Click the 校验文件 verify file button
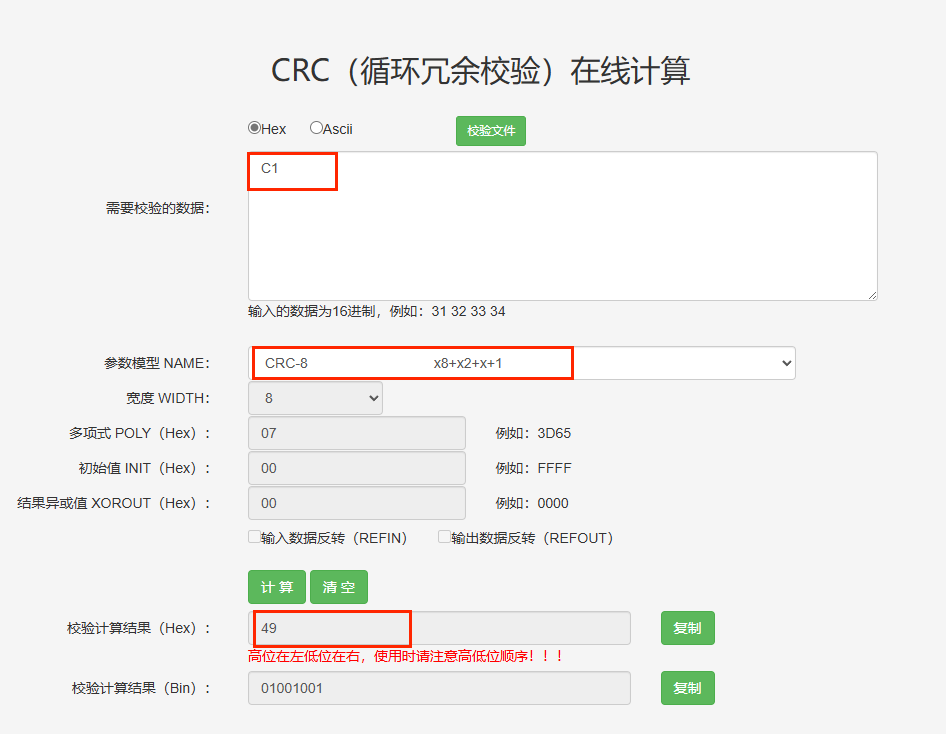The width and height of the screenshot is (946, 734). click(490, 131)
